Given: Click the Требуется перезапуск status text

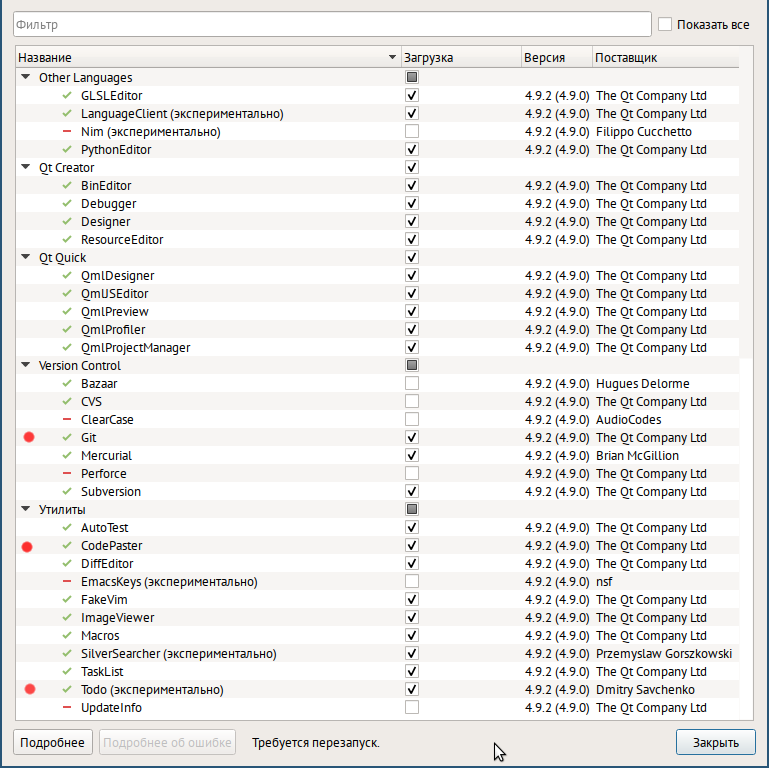Looking at the screenshot, I should (x=316, y=742).
